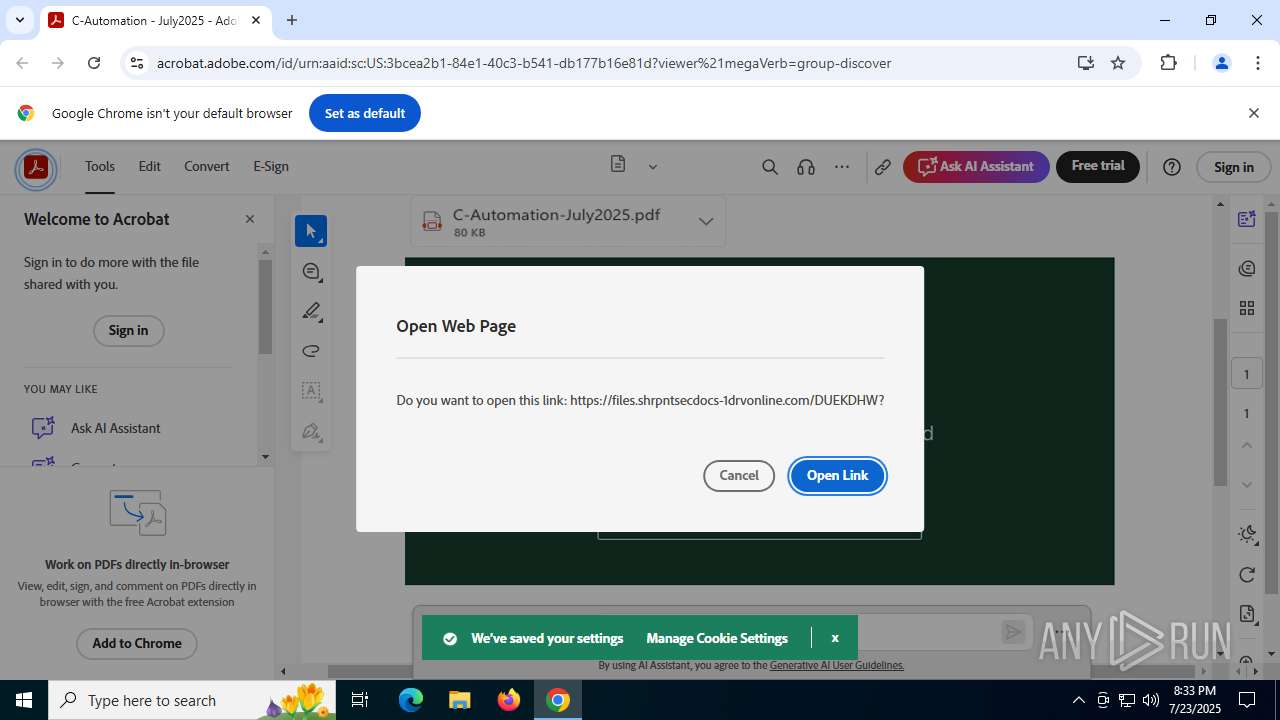Image resolution: width=1280 pixels, height=720 pixels.
Task: Open the Generative AI User Guidelines link
Action: click(837, 665)
